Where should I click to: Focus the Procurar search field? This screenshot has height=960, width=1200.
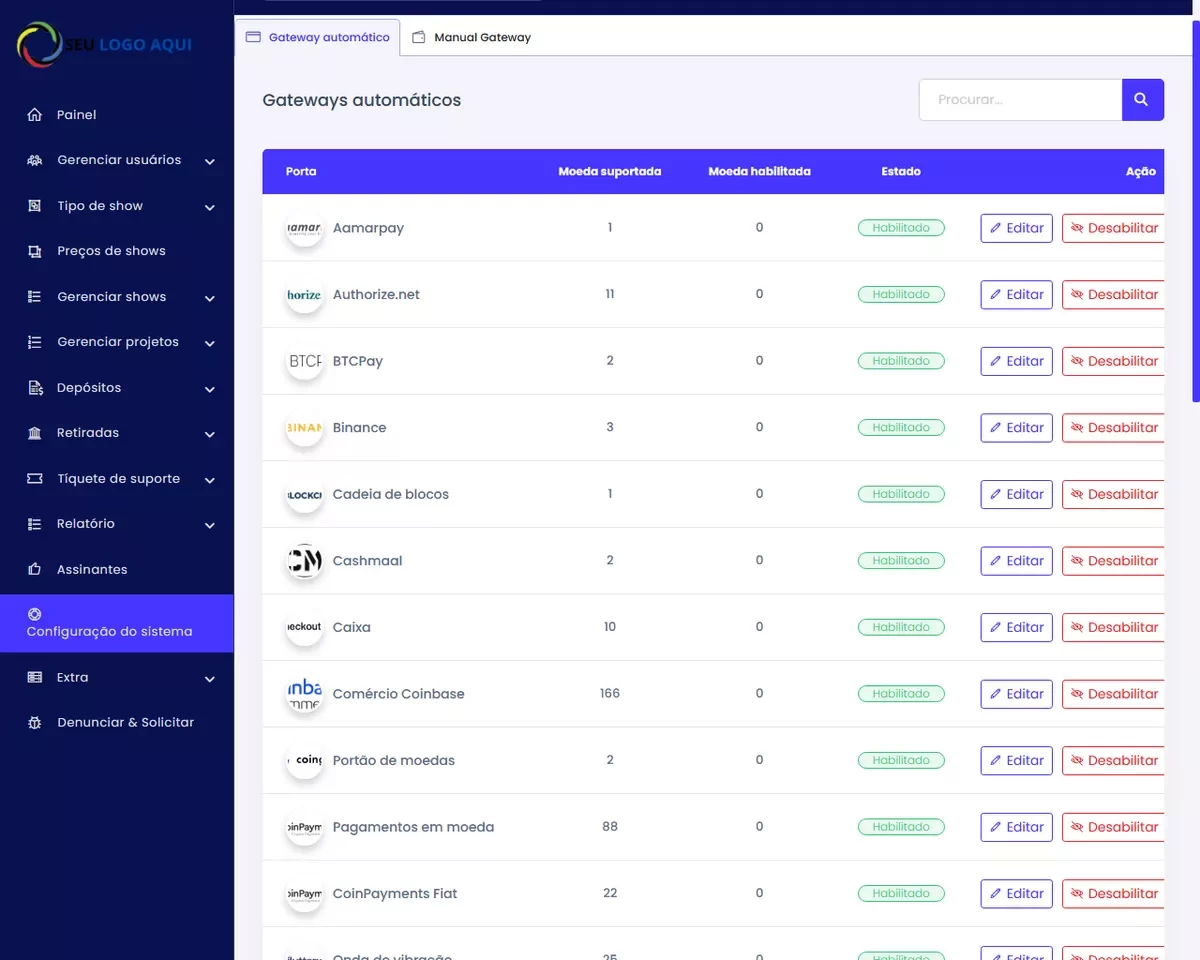pos(1020,100)
